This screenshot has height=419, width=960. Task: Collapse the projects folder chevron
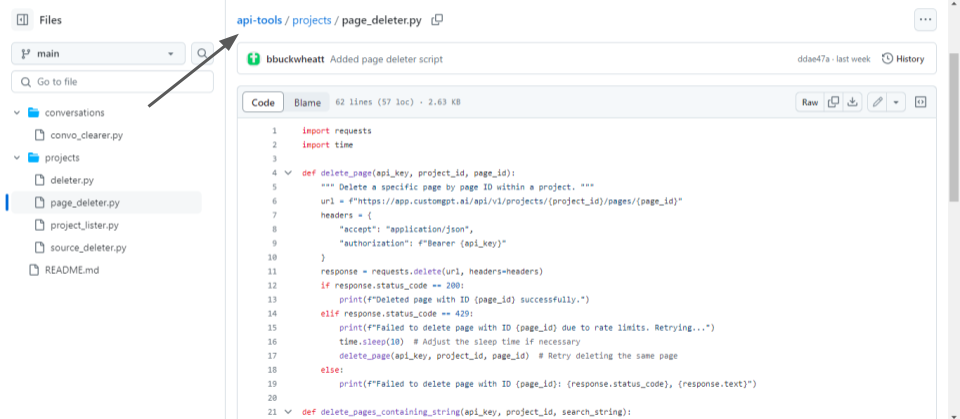pos(17,158)
